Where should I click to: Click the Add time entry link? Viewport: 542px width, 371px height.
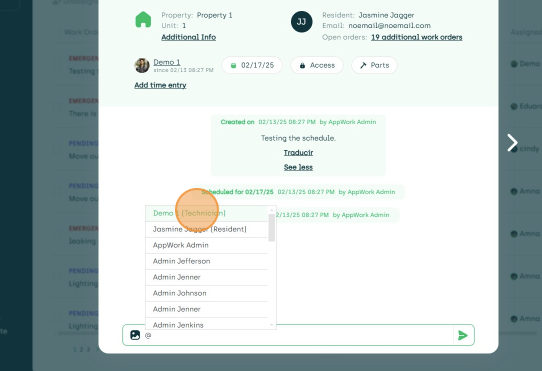pyautogui.click(x=160, y=85)
